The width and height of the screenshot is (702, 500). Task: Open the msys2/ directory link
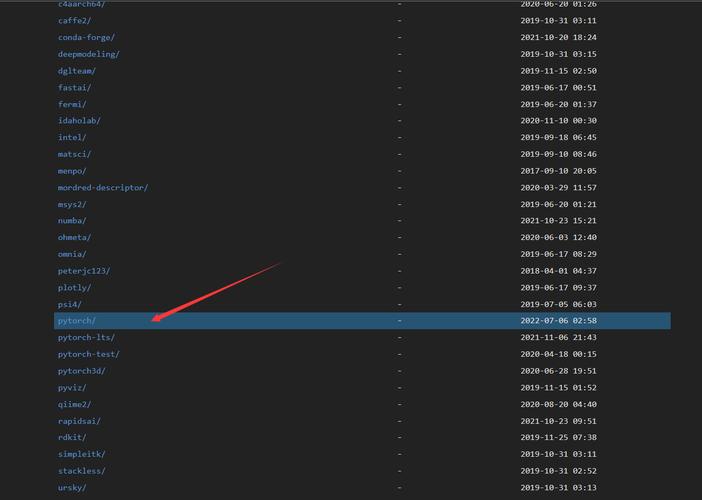tap(72, 205)
